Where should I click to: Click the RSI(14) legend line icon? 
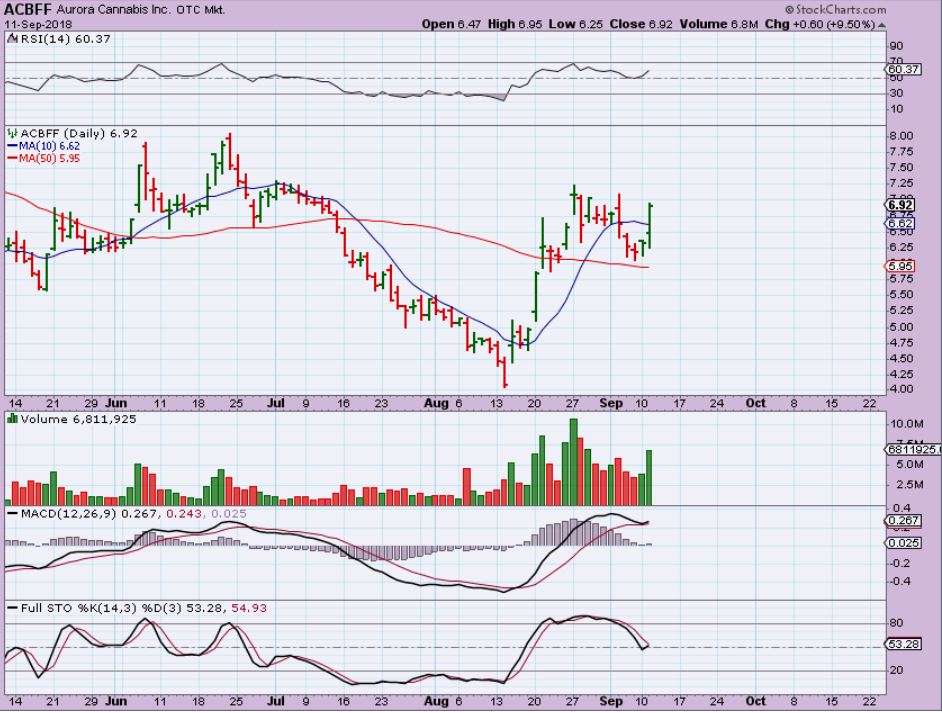coord(10,40)
